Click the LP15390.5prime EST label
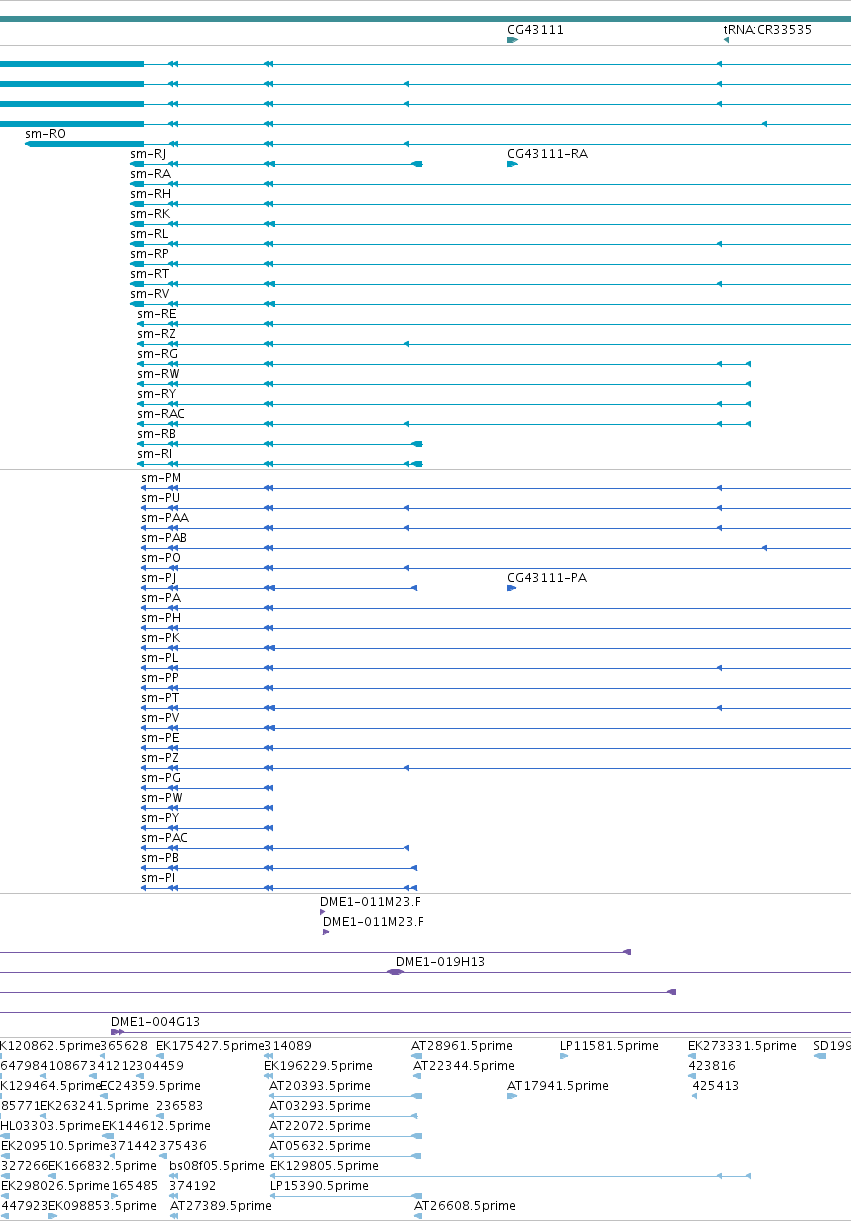 click(319, 1186)
